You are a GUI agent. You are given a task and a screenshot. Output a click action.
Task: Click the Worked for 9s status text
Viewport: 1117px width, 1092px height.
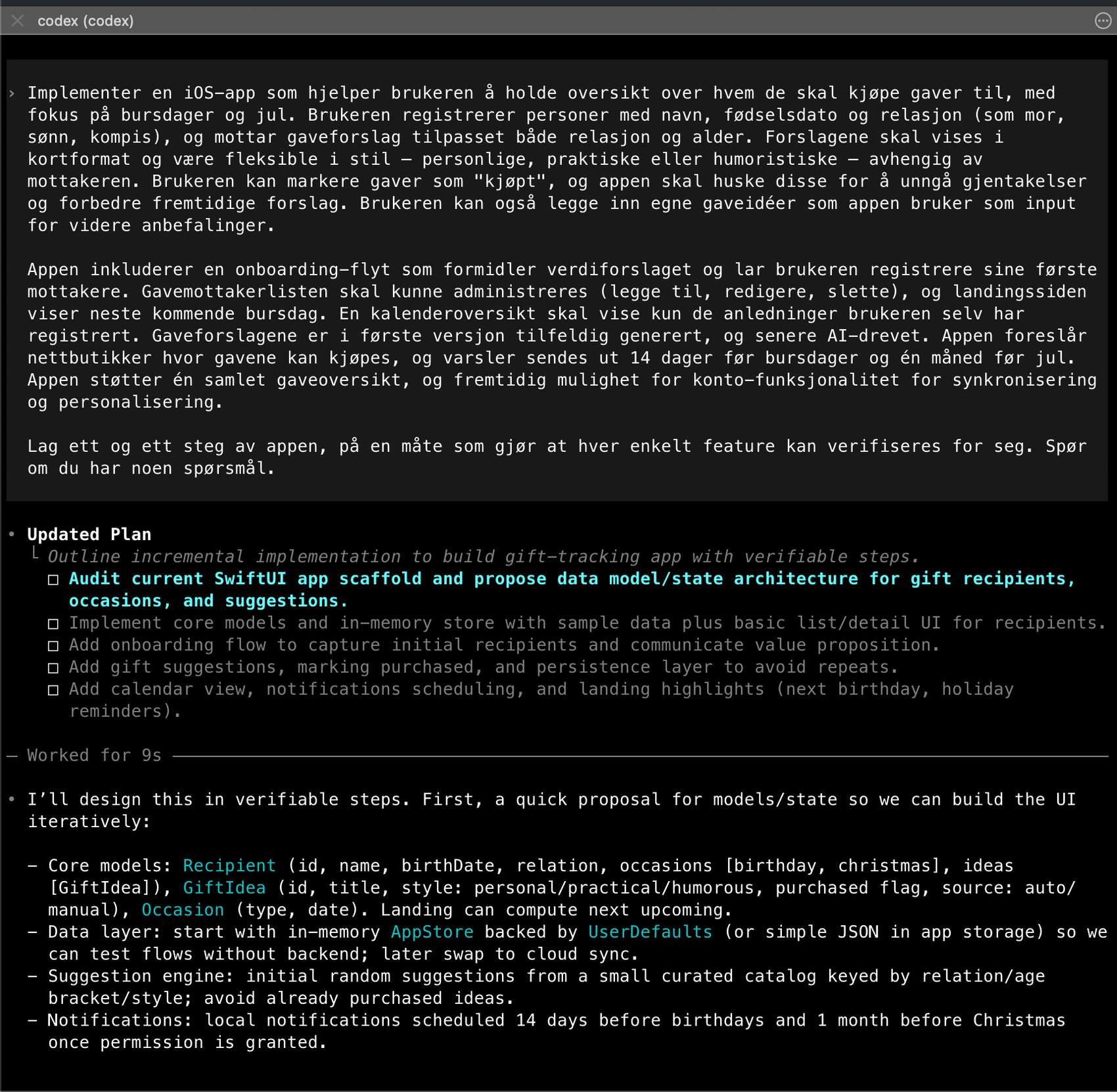(94, 755)
